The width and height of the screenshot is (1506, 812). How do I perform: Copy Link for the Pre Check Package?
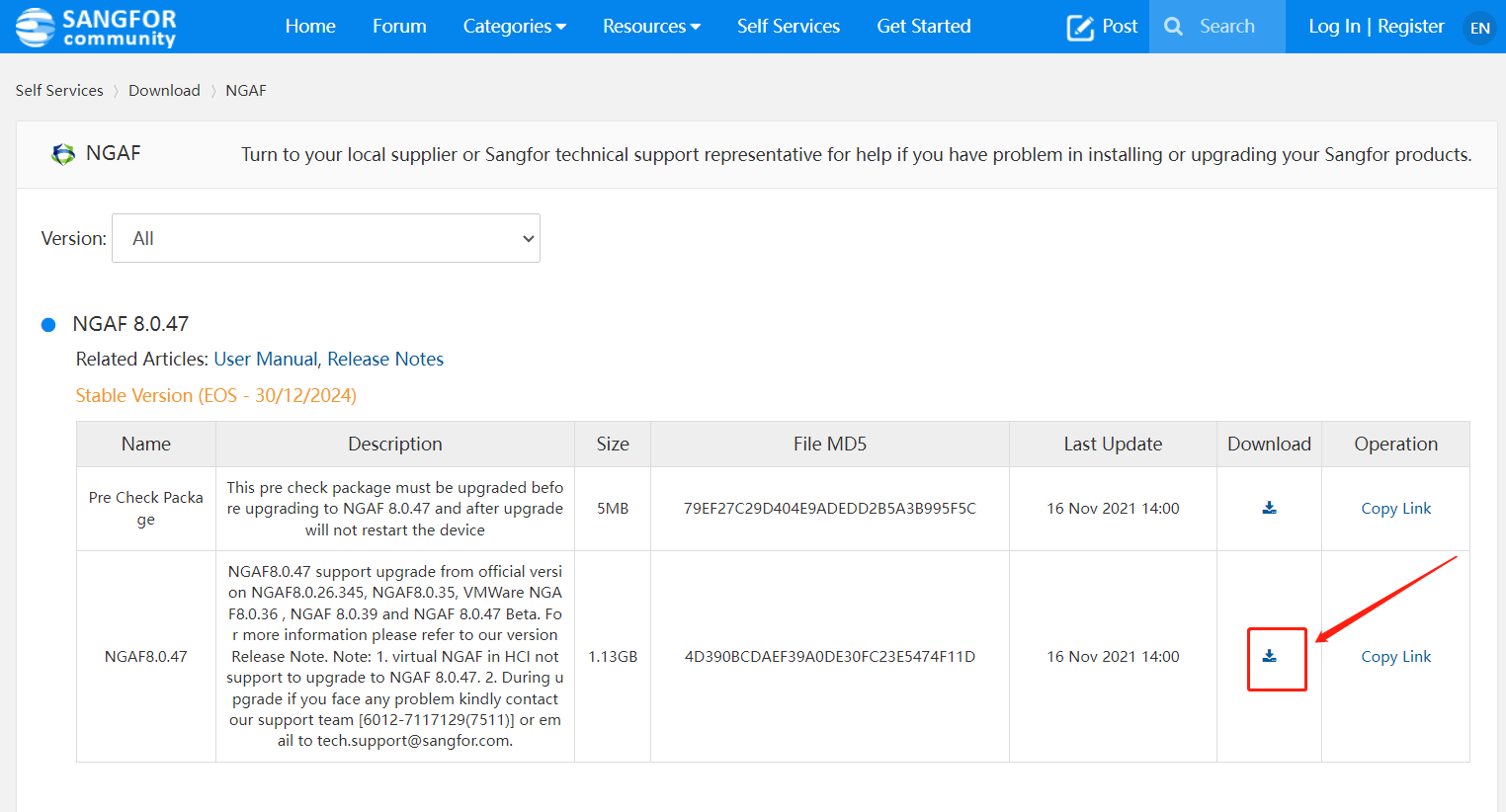point(1395,508)
